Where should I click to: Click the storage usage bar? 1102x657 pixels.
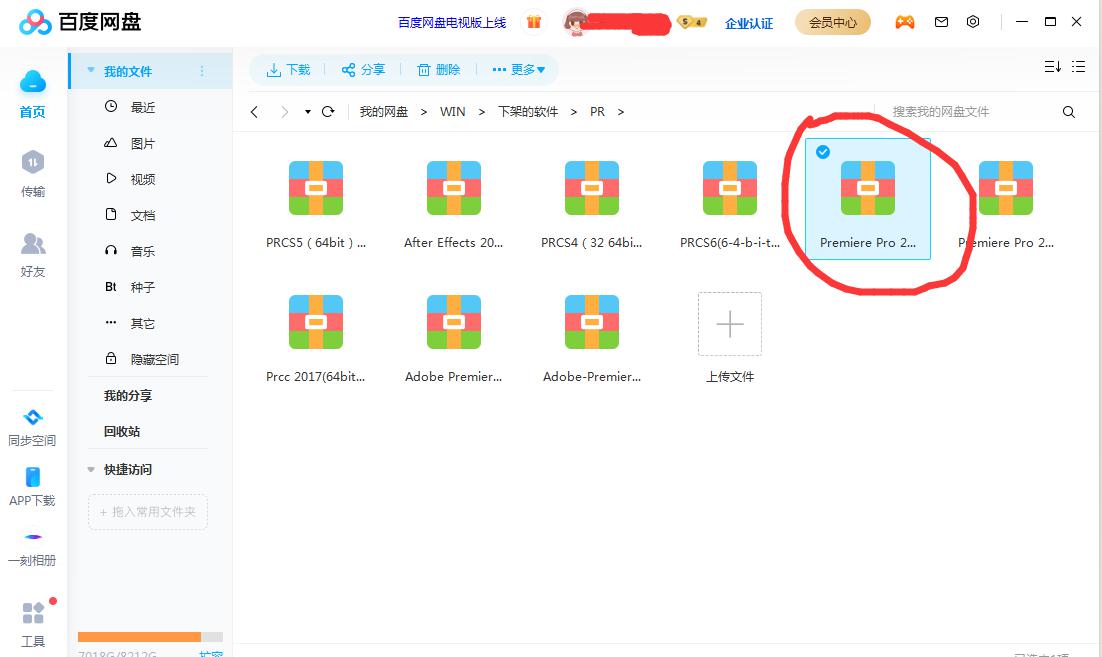[x=150, y=637]
